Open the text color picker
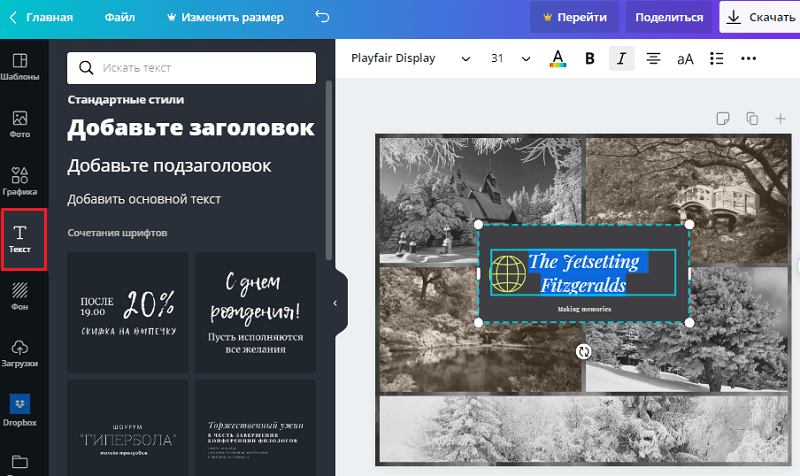The image size is (800, 476). point(557,59)
